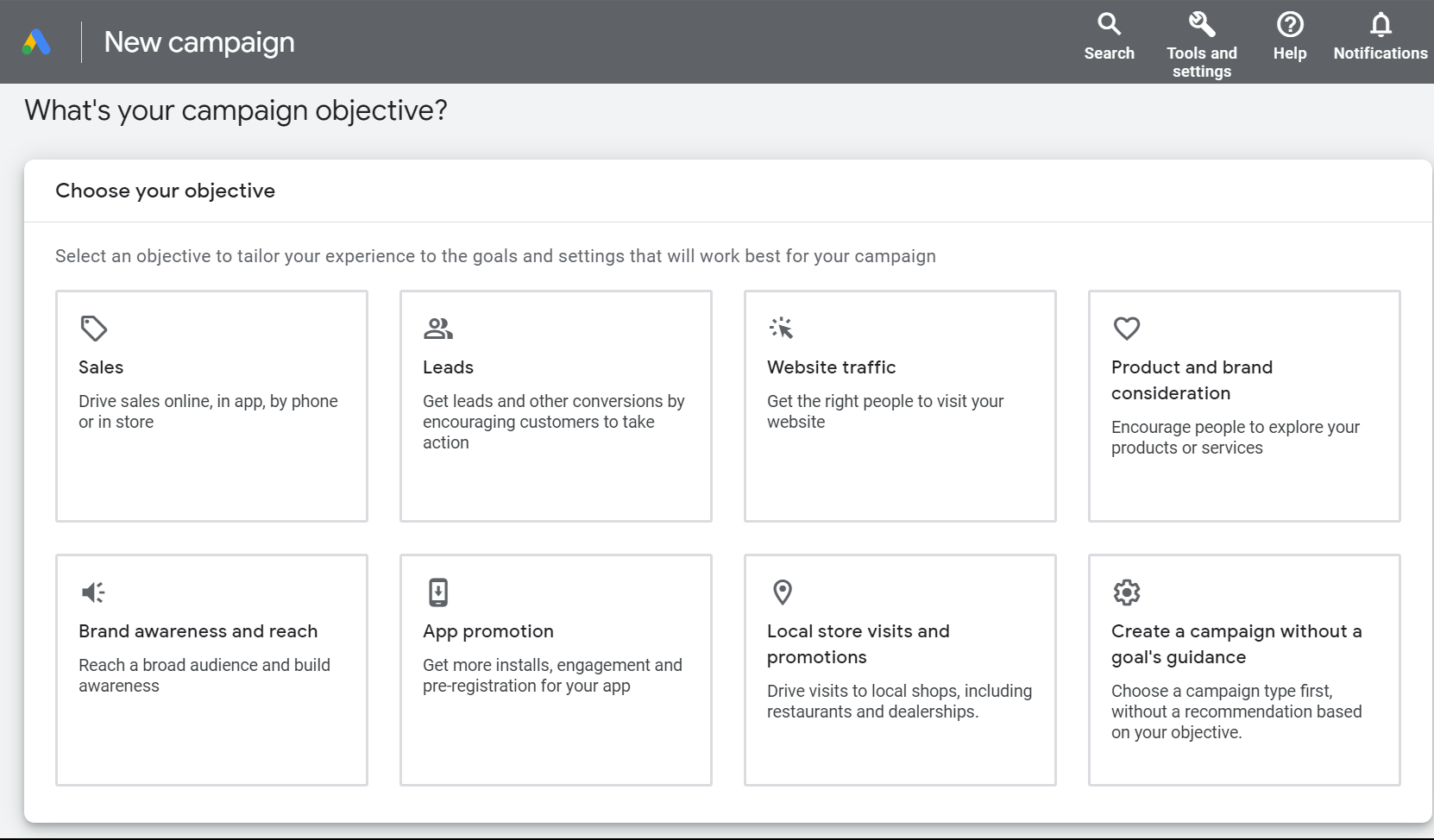Image resolution: width=1434 pixels, height=840 pixels.
Task: Click the Help question mark icon
Action: click(1290, 23)
